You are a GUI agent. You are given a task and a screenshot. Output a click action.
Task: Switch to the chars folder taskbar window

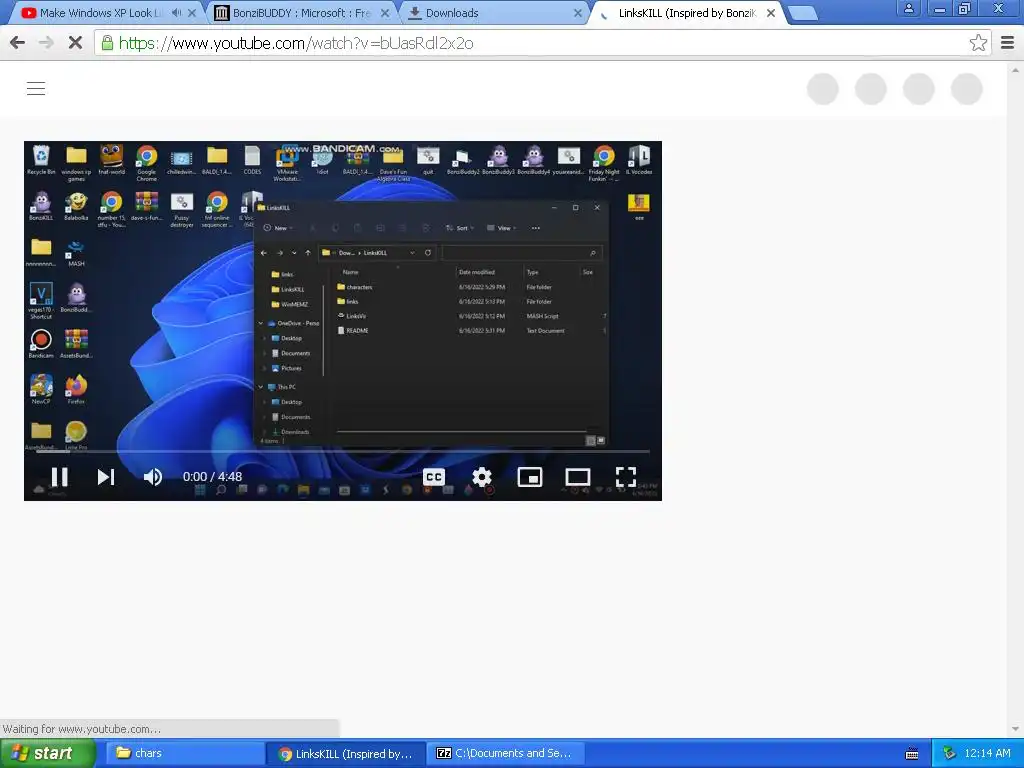click(184, 754)
